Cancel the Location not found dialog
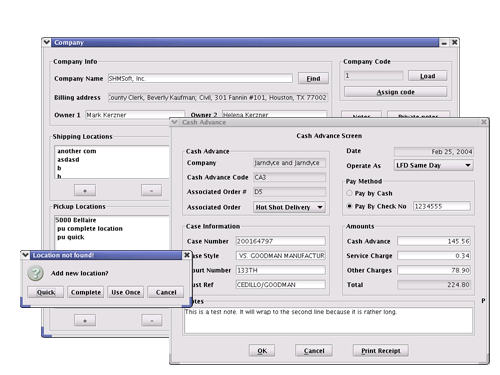Screen dimensions: 500x375 pos(166,292)
